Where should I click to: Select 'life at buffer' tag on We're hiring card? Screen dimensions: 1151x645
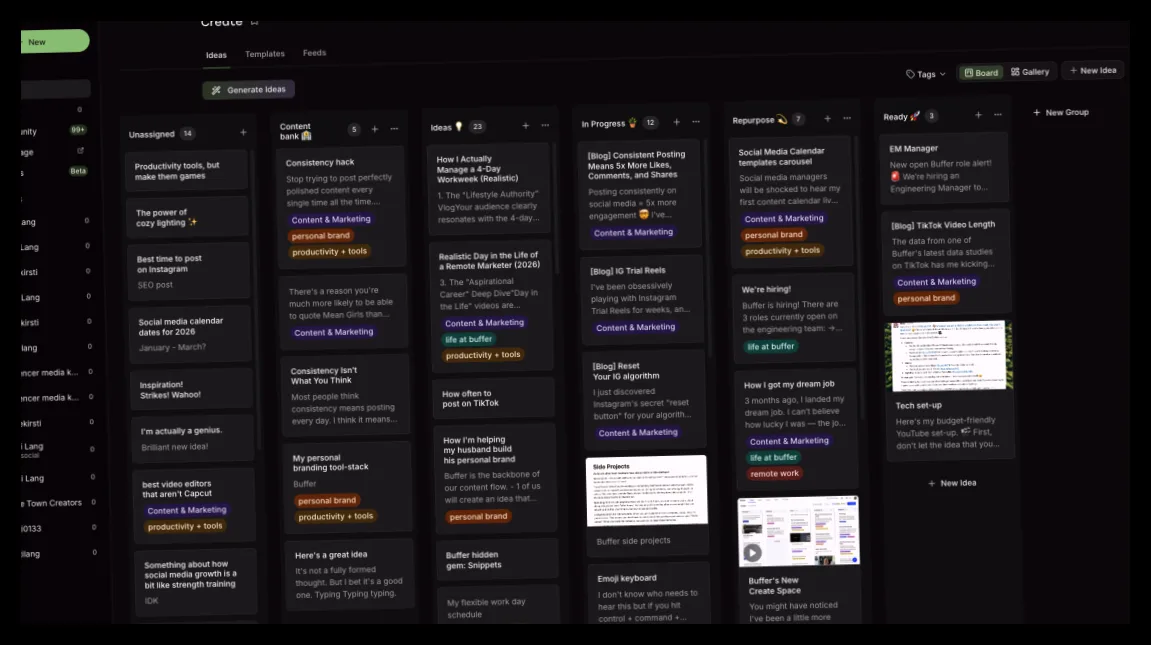pos(771,346)
